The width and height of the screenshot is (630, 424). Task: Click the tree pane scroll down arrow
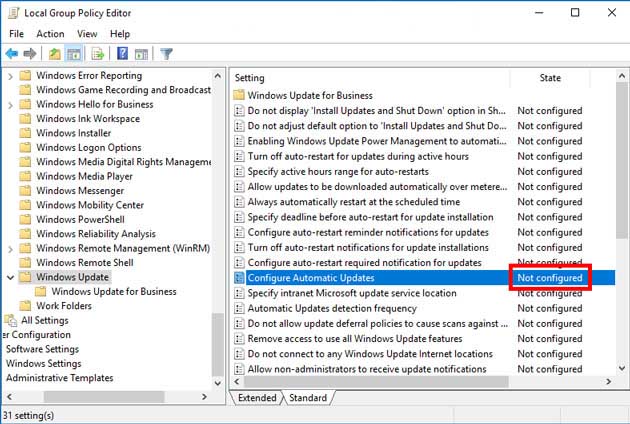[217, 383]
